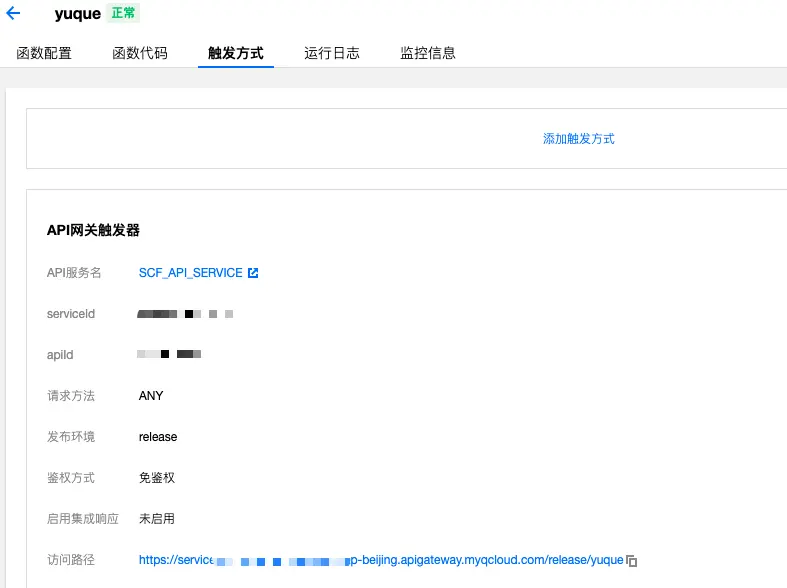Click the 访问路径 label

[x=71, y=560]
